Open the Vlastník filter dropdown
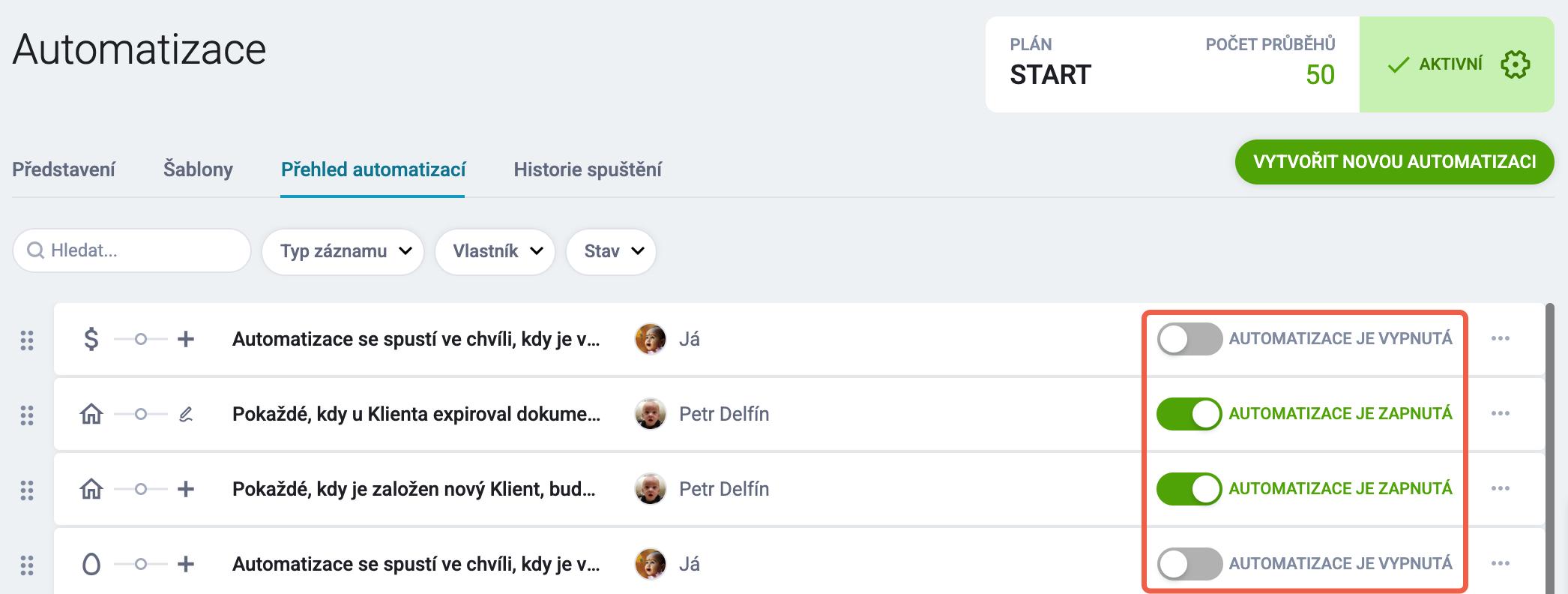This screenshot has width=1568, height=594. tap(495, 251)
